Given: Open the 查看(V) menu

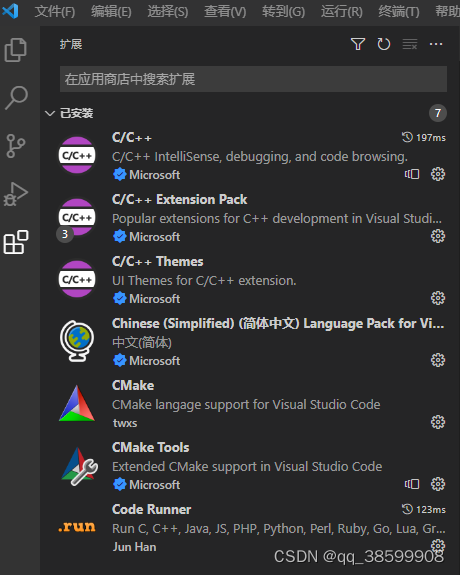Looking at the screenshot, I should pos(225,11).
